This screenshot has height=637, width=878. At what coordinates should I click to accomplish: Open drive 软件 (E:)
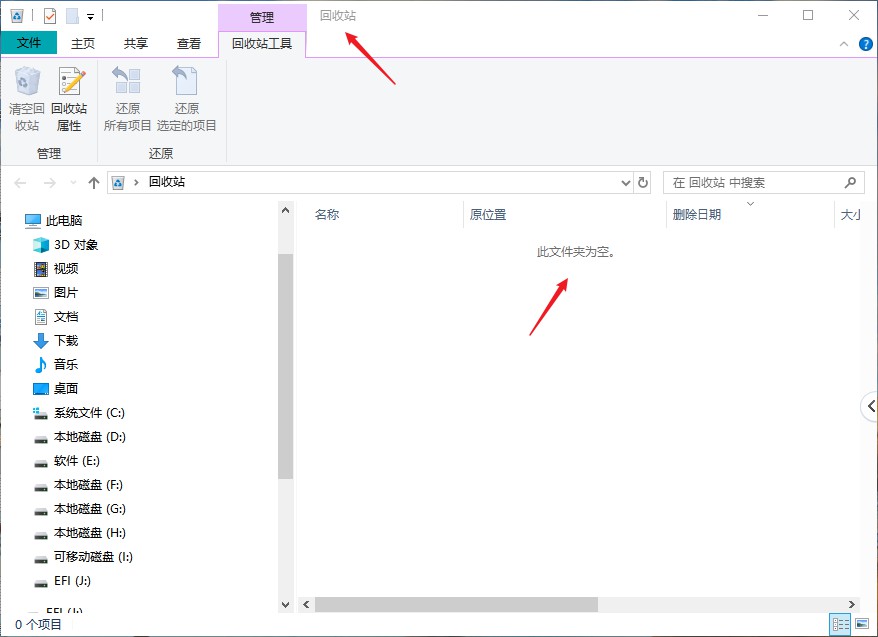tap(67, 461)
